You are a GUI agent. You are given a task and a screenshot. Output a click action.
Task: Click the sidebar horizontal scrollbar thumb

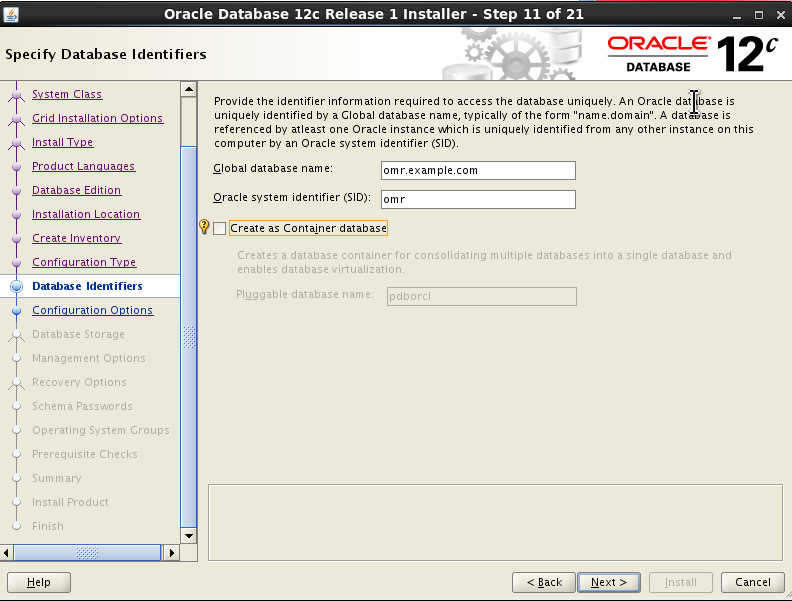[x=87, y=553]
